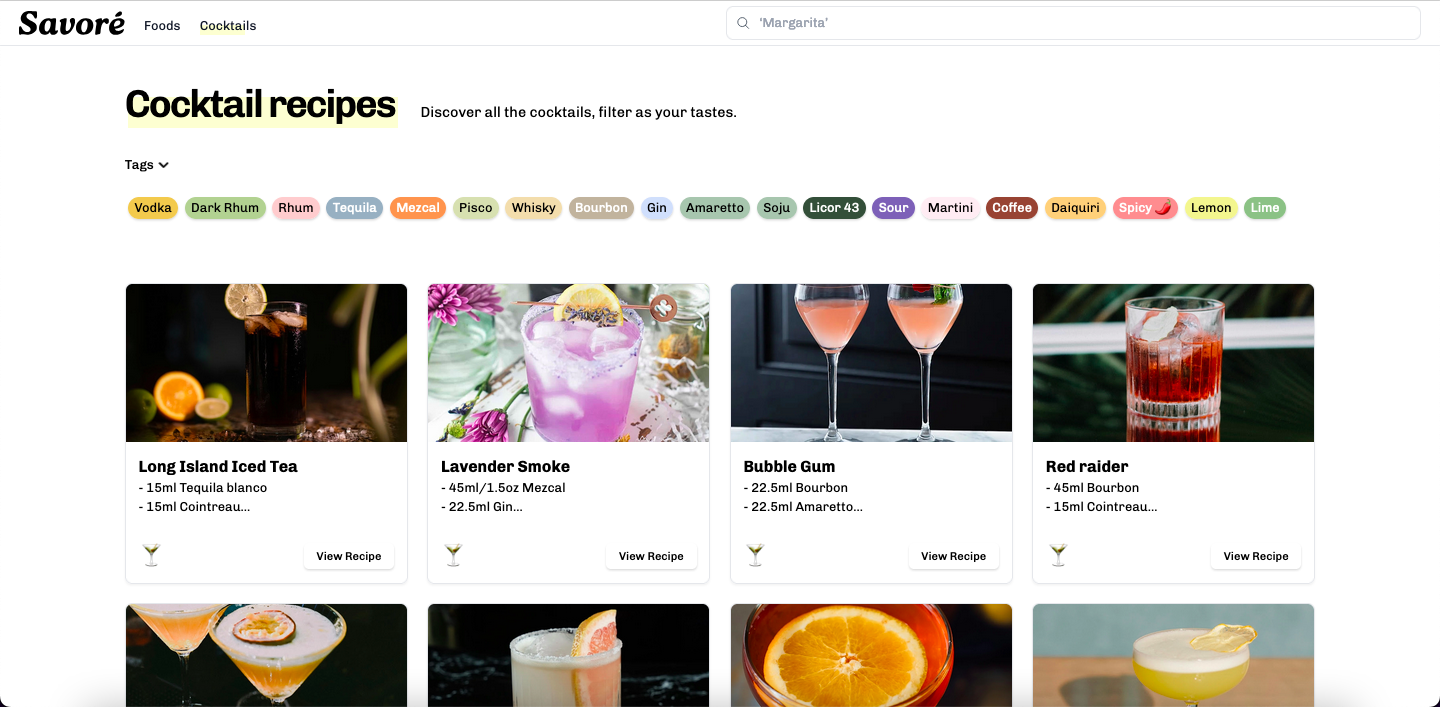Click cocktail glass icon on Long Island Iced Tea card
The image size is (1440, 707).
(x=151, y=555)
